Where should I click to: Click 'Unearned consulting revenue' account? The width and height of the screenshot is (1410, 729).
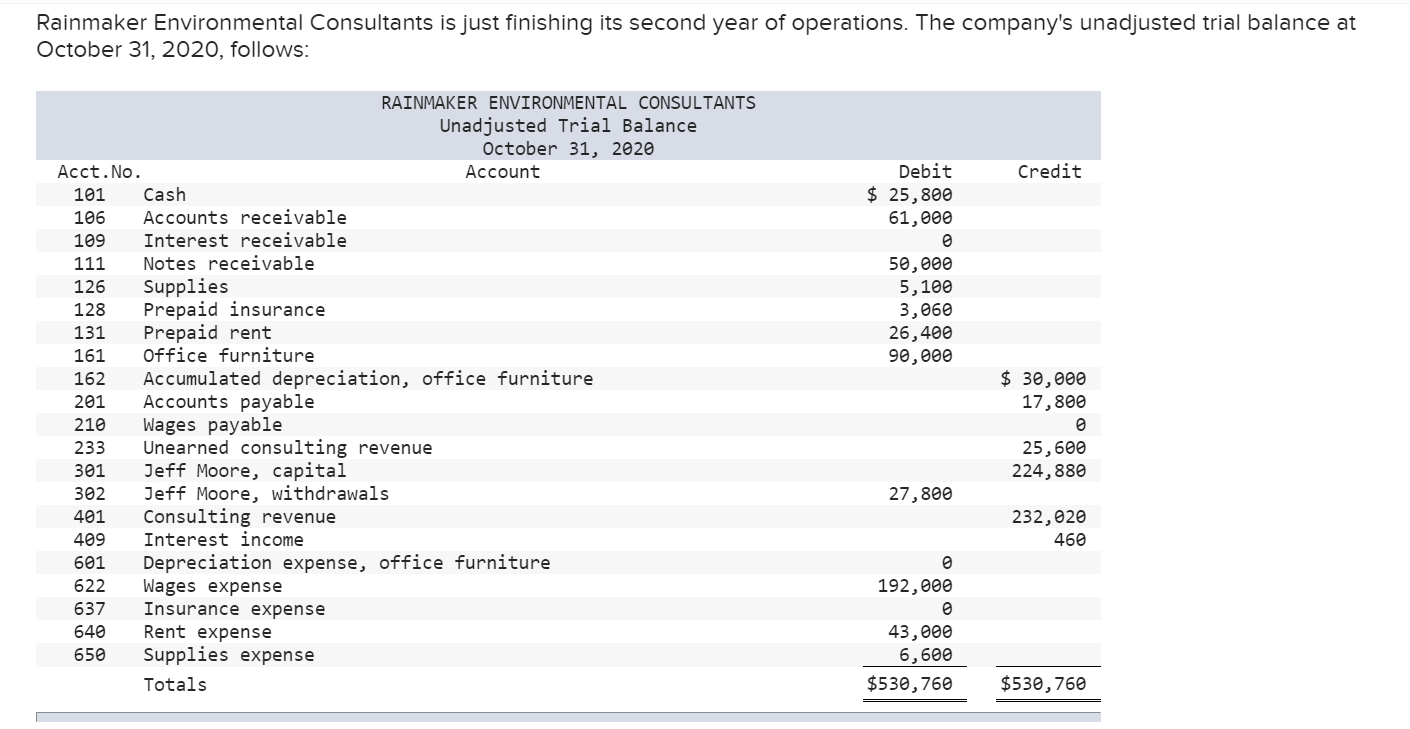tap(288, 447)
